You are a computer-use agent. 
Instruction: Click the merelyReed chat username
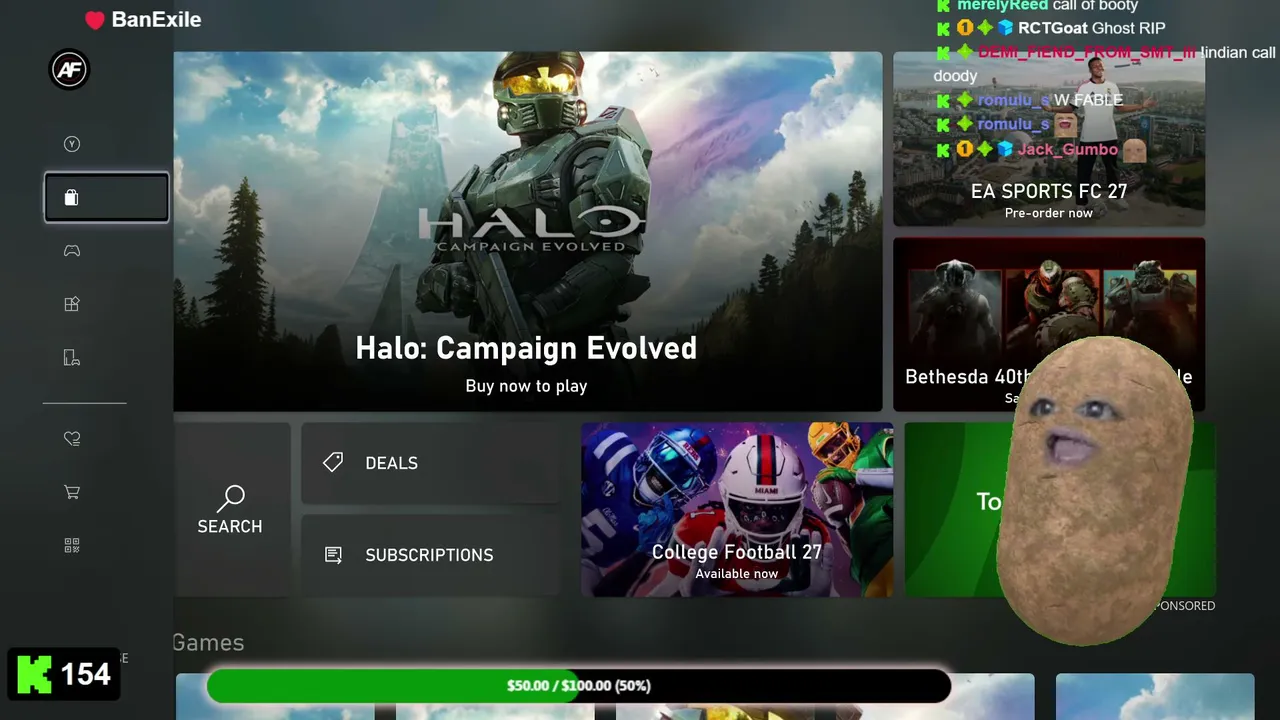tap(1003, 6)
